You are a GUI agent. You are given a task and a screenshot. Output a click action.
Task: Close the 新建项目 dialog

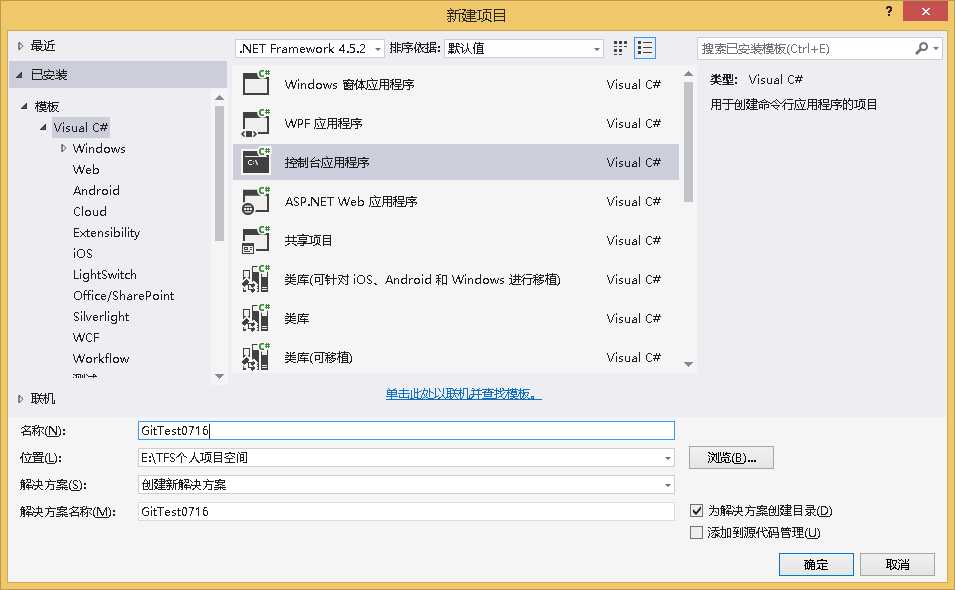(926, 12)
